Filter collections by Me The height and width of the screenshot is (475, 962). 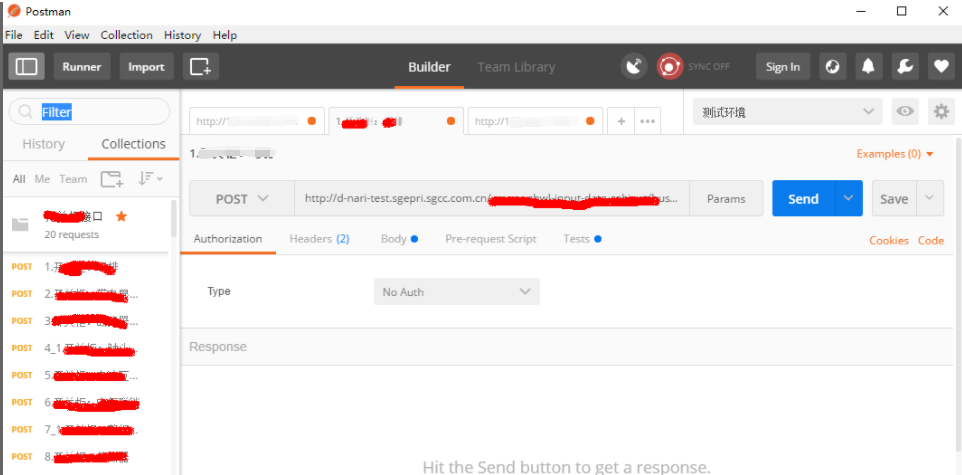tap(42, 179)
